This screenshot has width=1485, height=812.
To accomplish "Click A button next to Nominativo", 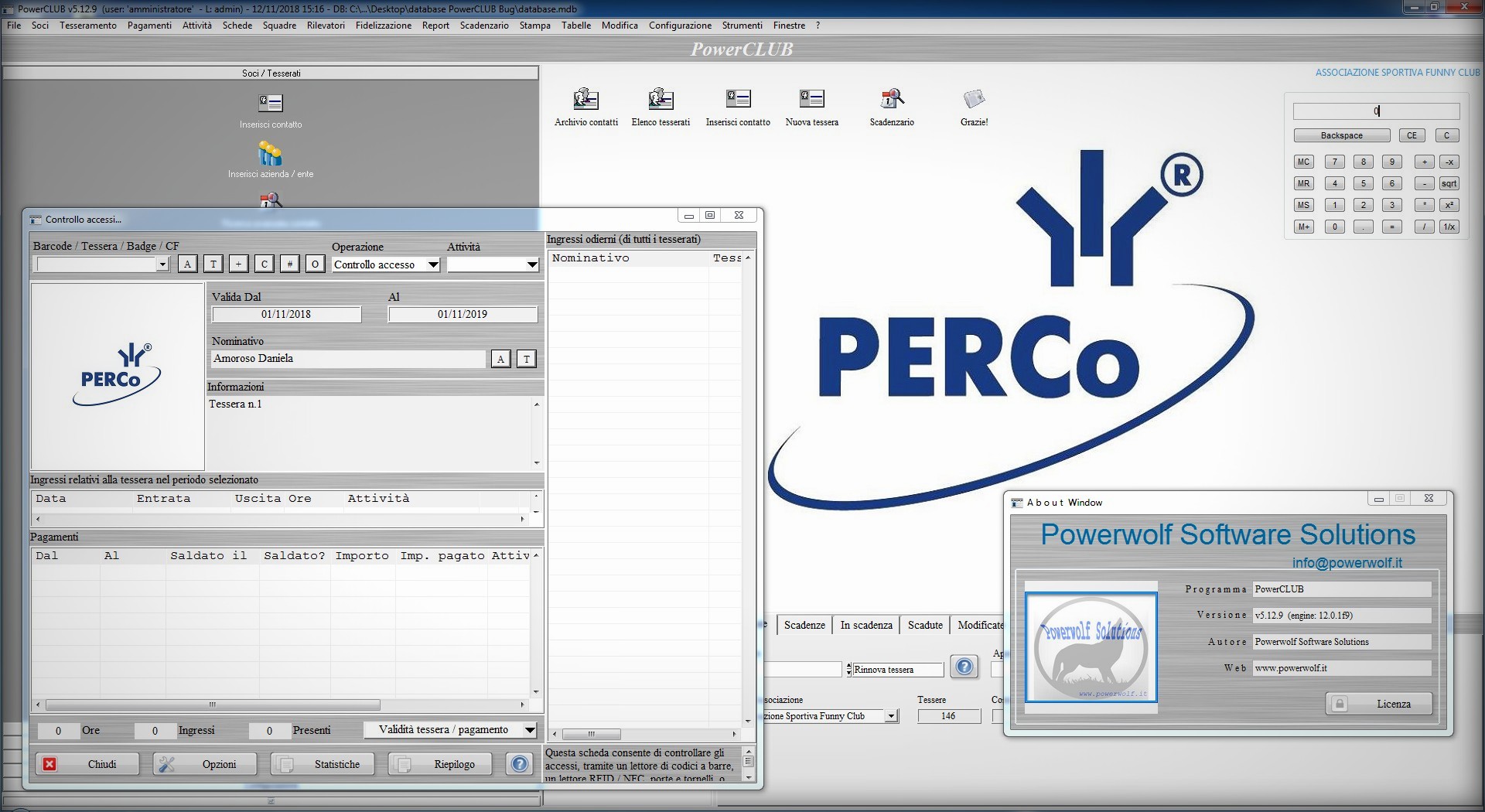I will click(x=500, y=359).
